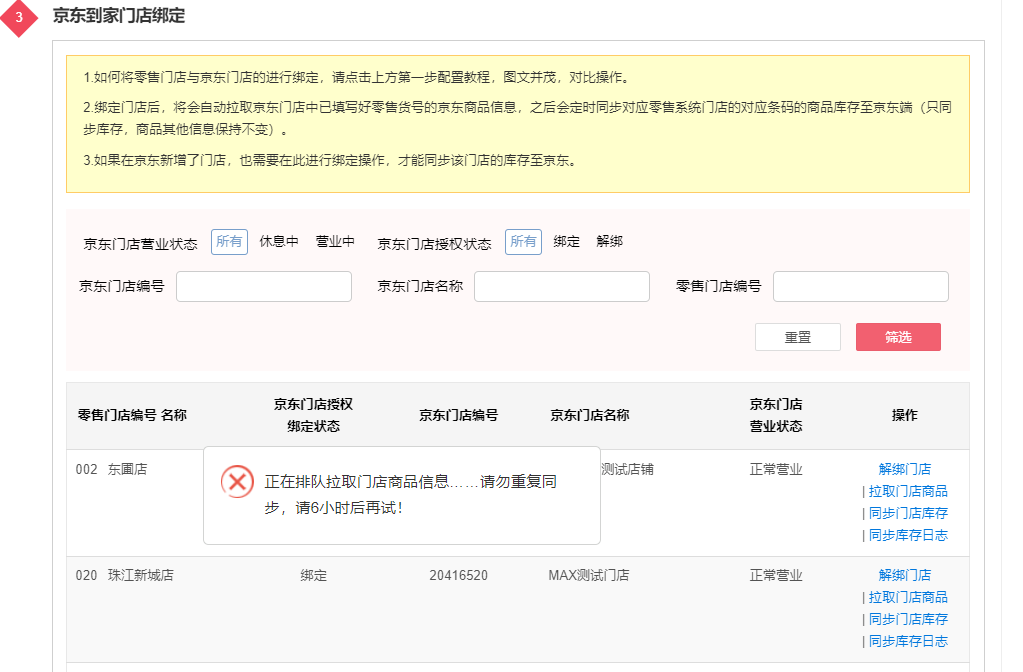Click 同步门店库存 for 东圃店 row
Screen dimensions: 1023x672
(x=908, y=513)
